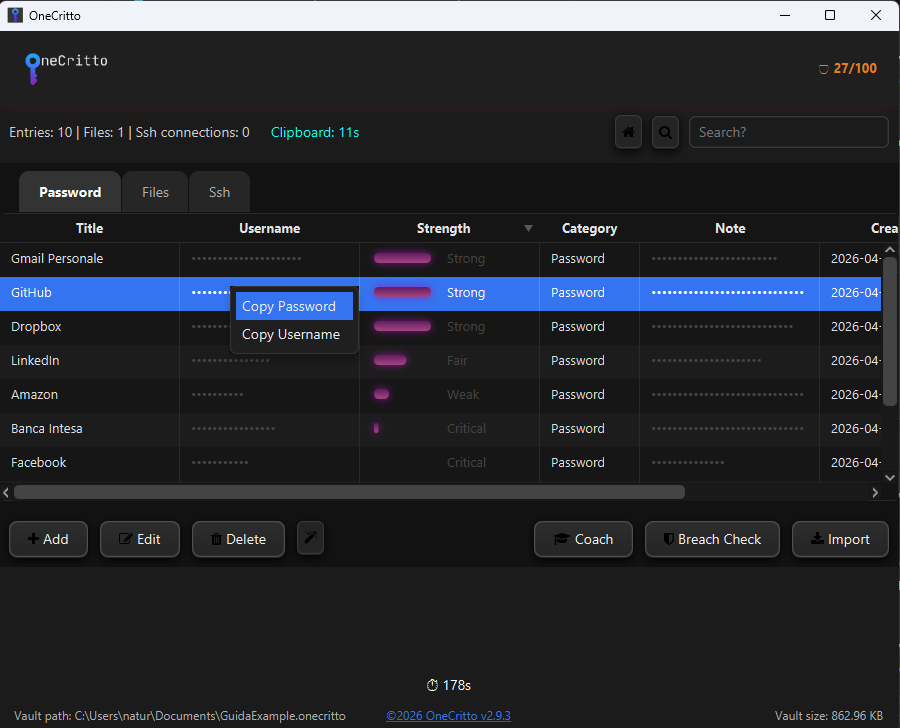Screen dimensions: 900x728
Task: Click the home icon button
Action: pos(628,132)
